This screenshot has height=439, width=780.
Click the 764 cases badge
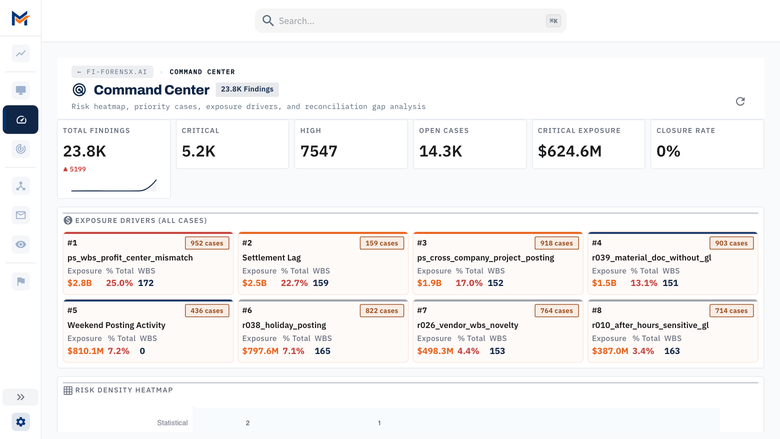(557, 311)
